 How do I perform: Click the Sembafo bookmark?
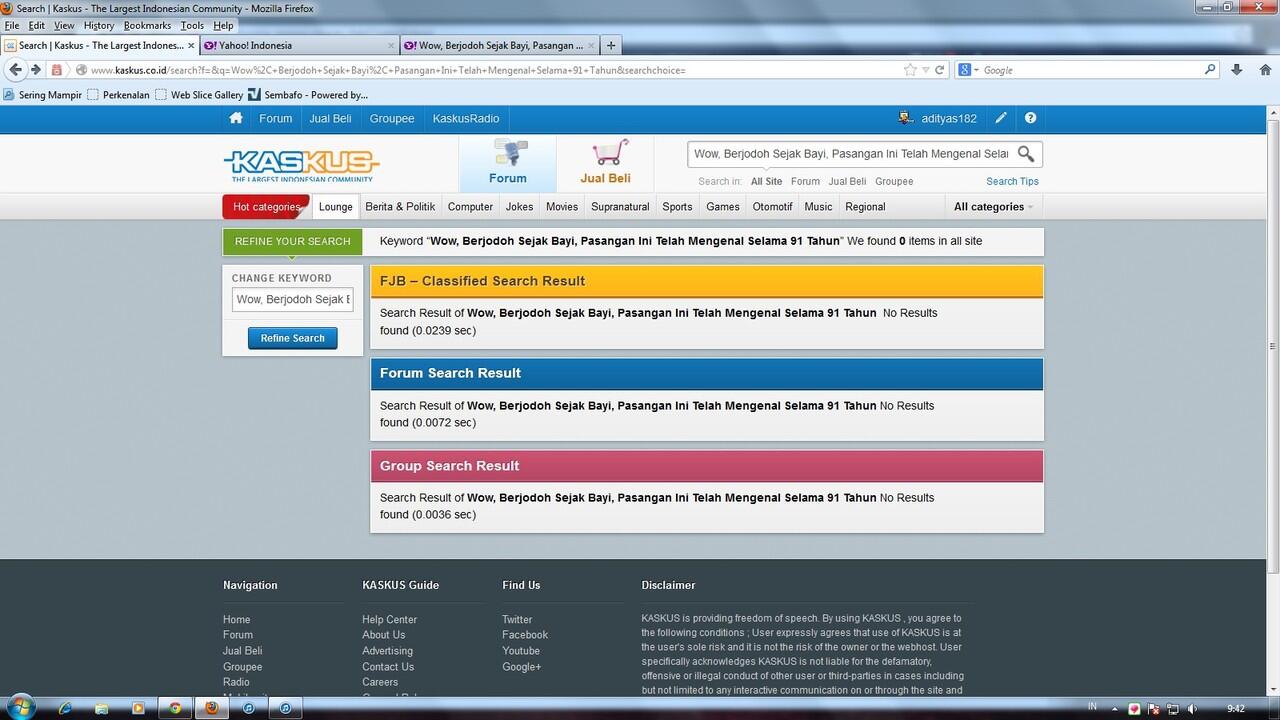[x=308, y=95]
